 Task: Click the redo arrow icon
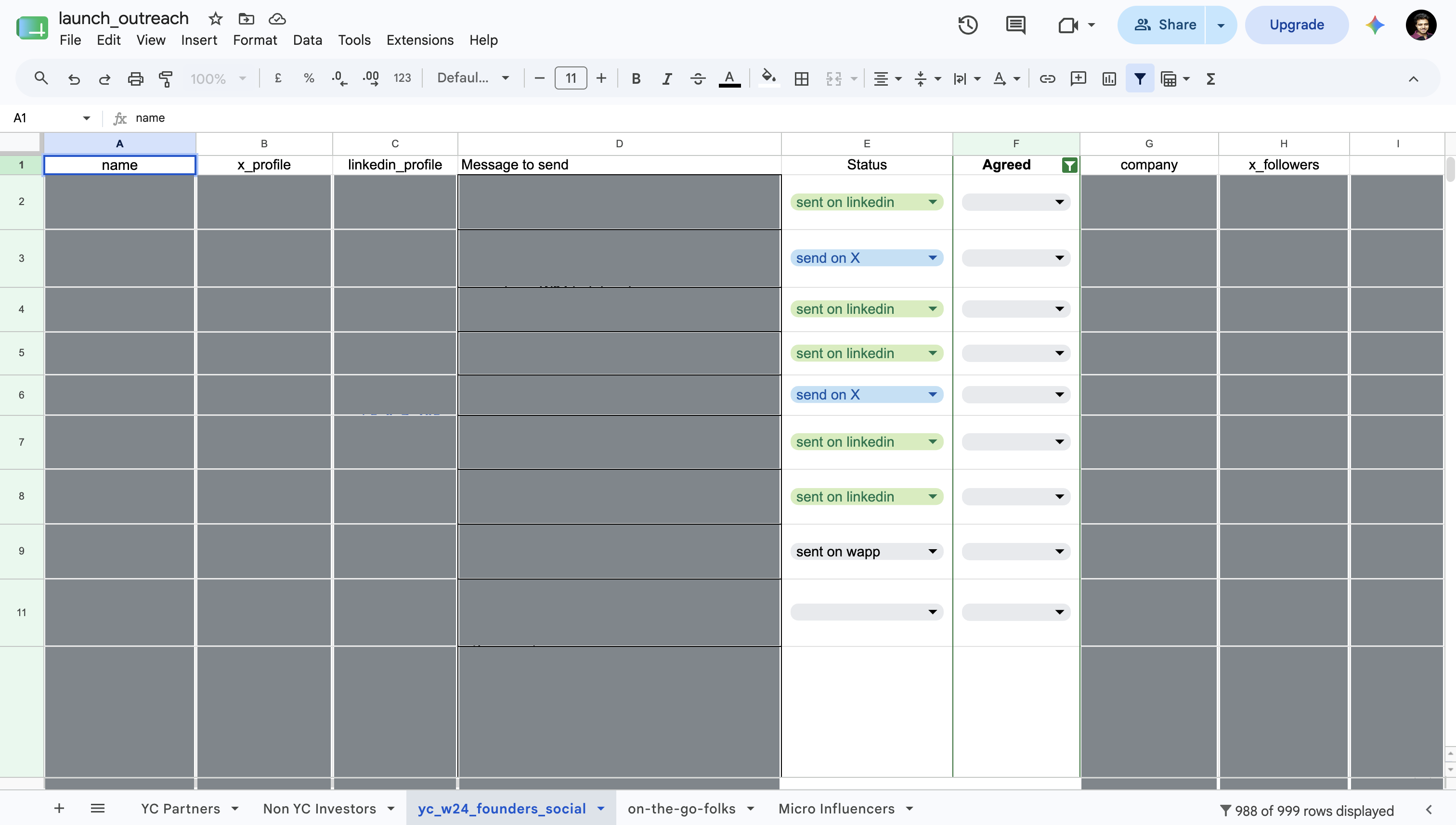104,79
